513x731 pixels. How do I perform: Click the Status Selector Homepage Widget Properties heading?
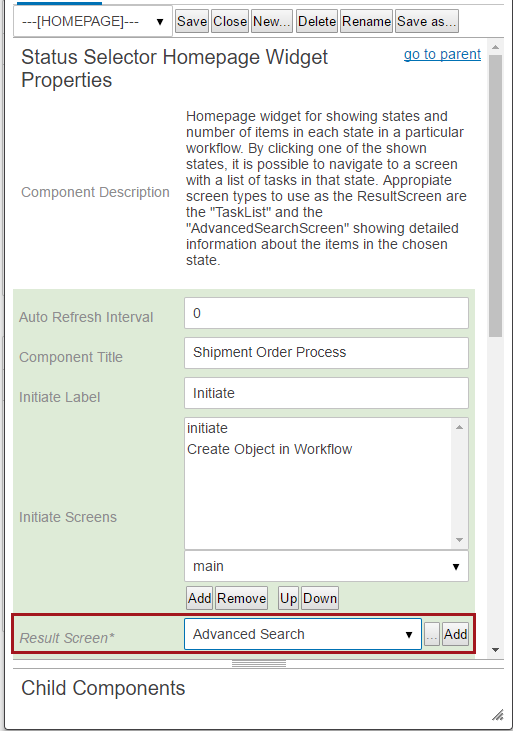(174, 69)
